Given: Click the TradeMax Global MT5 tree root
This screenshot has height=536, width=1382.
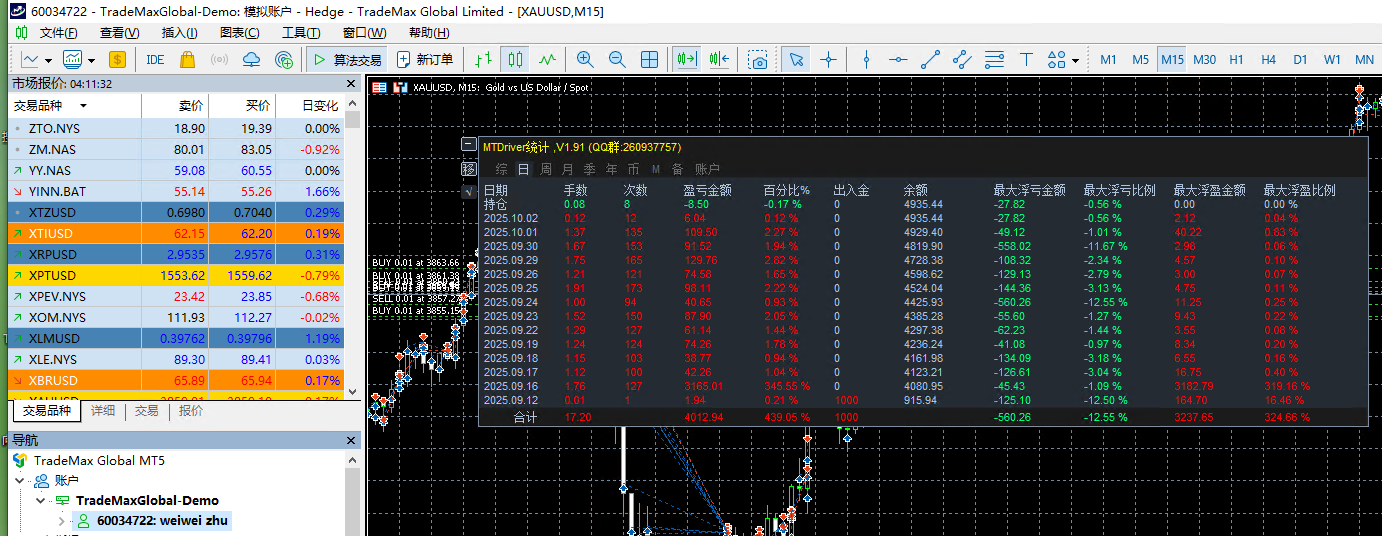Looking at the screenshot, I should pyautogui.click(x=99, y=461).
